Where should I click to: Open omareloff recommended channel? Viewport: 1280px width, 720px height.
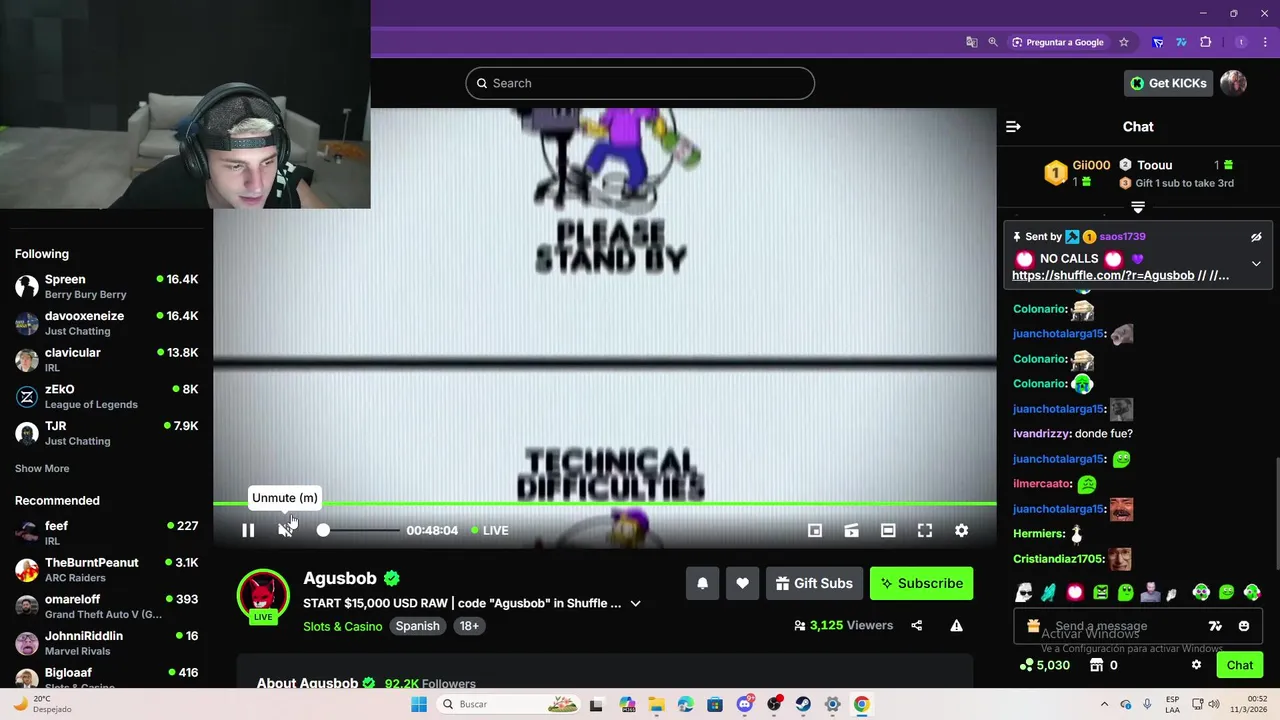[106, 606]
